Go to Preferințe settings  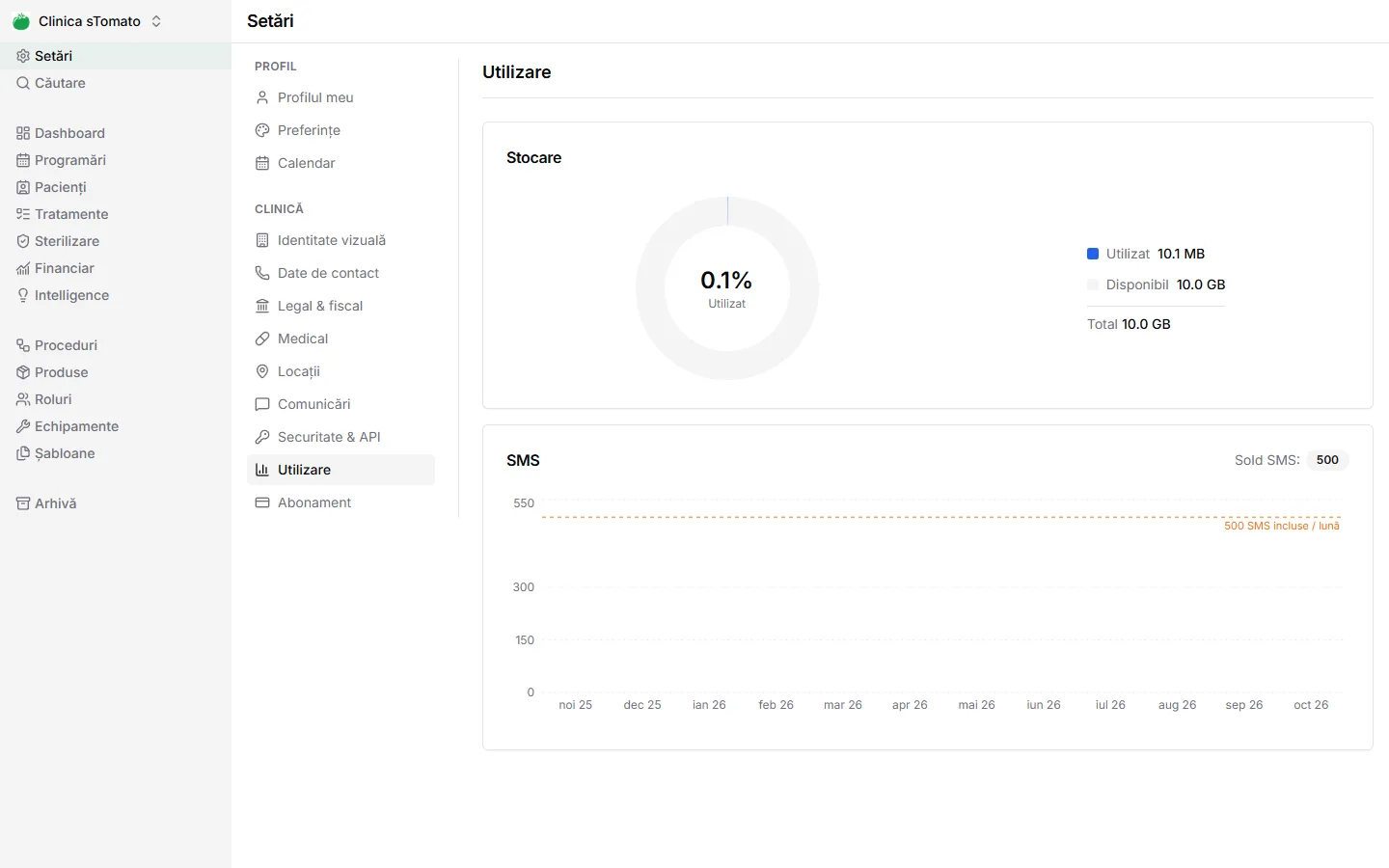pos(340,130)
